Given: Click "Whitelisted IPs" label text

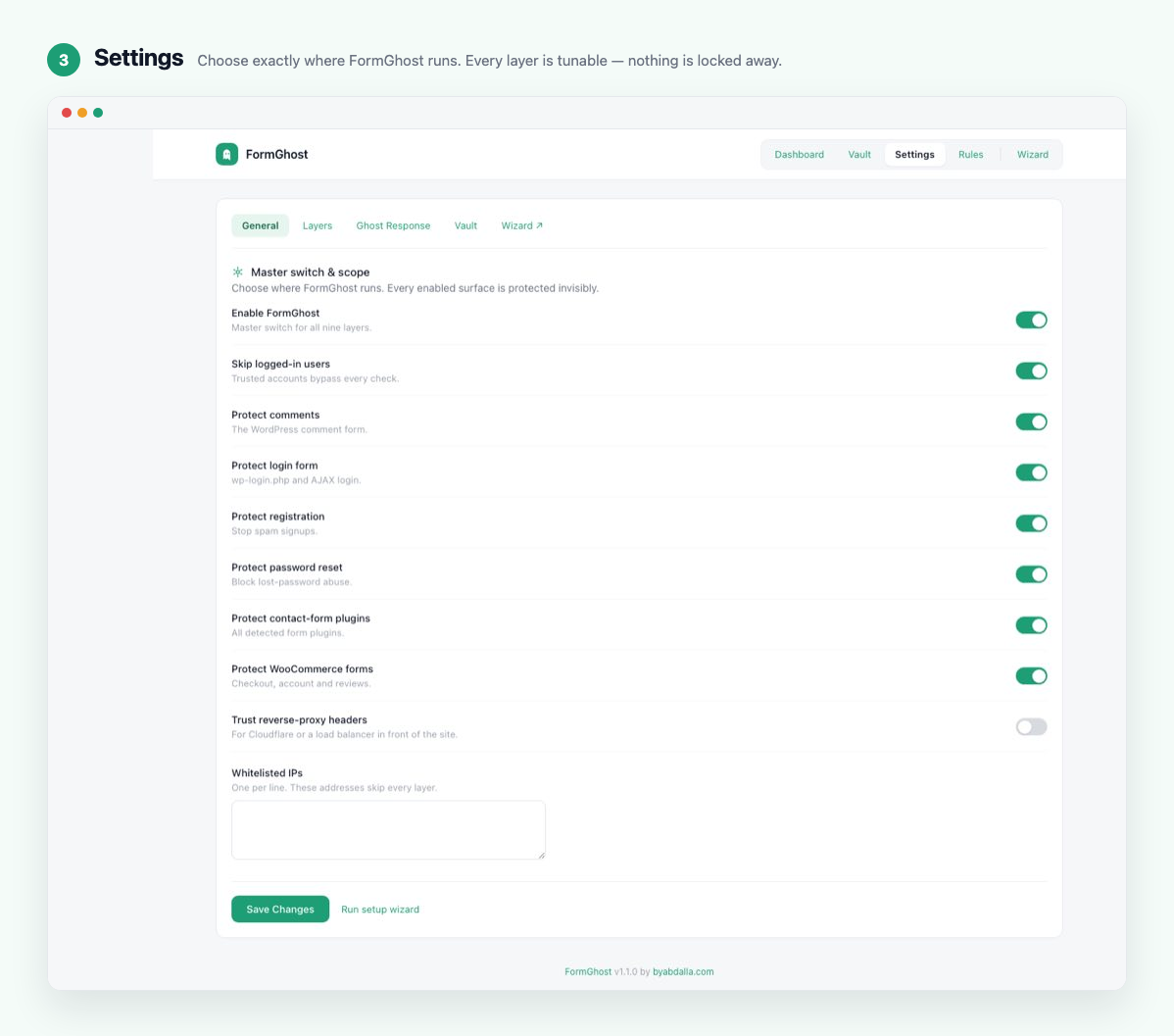Looking at the screenshot, I should point(267,773).
